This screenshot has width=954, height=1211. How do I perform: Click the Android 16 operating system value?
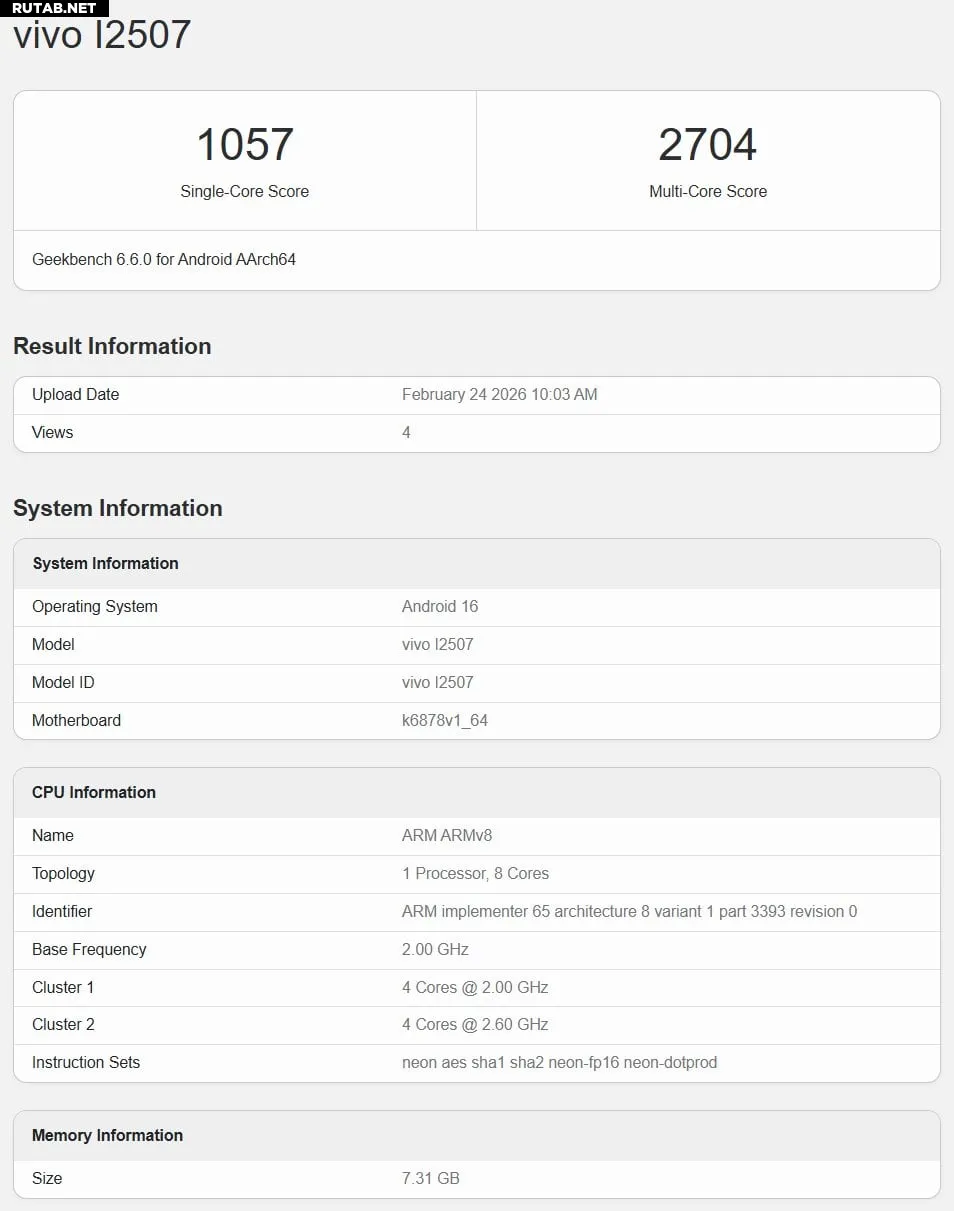point(440,607)
